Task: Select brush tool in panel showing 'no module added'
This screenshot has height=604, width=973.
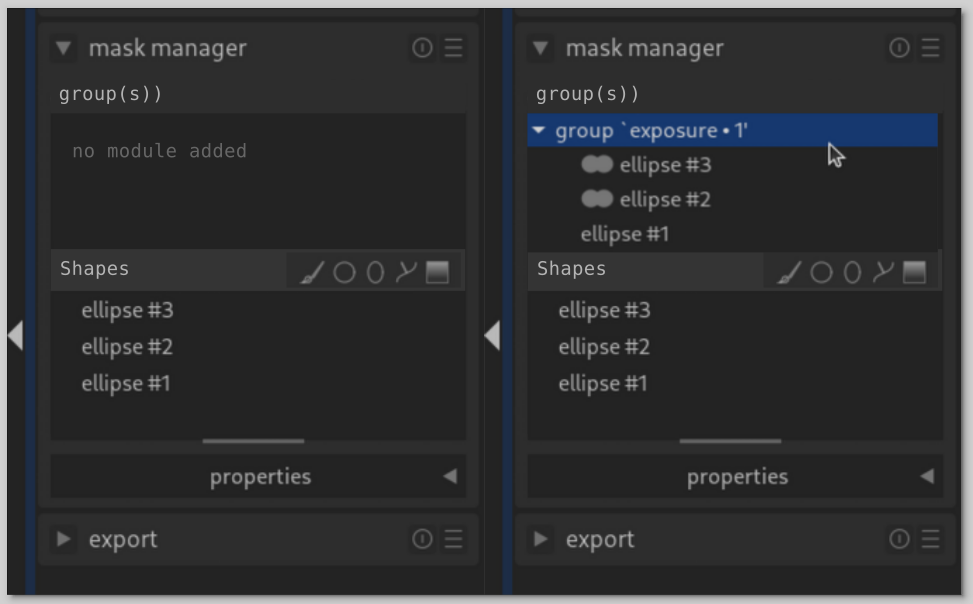Action: click(312, 272)
